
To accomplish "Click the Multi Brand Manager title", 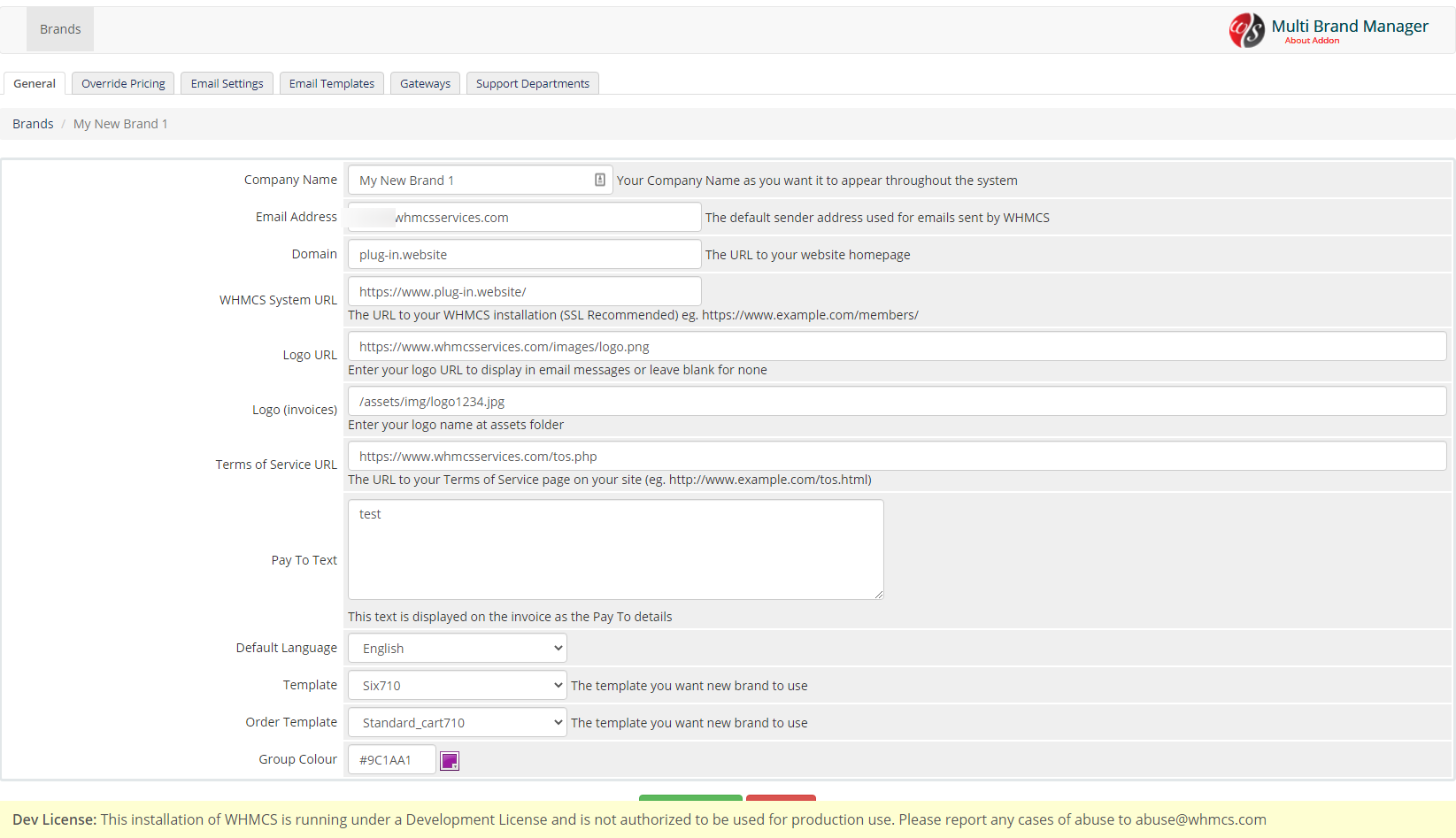I will (x=1350, y=26).
